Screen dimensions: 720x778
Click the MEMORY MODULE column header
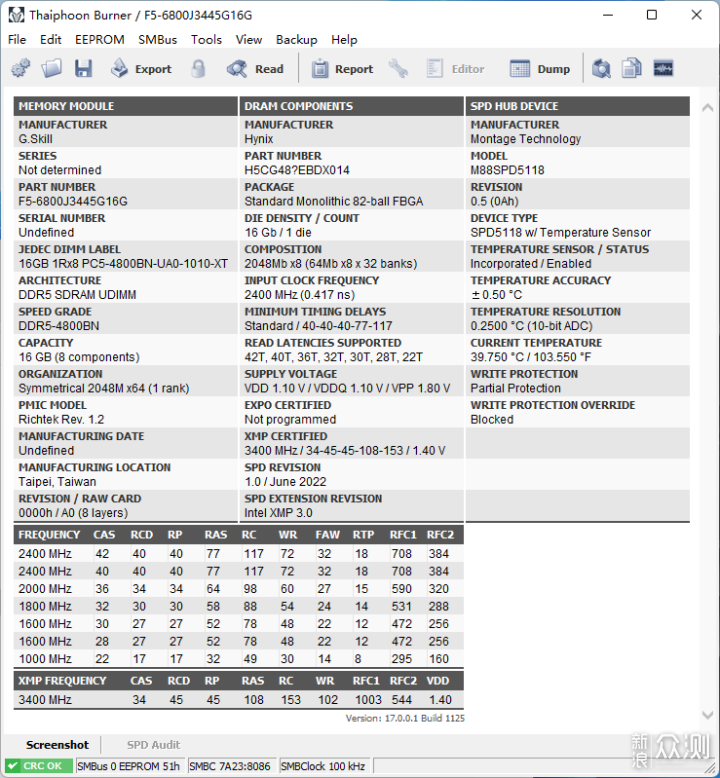click(126, 106)
